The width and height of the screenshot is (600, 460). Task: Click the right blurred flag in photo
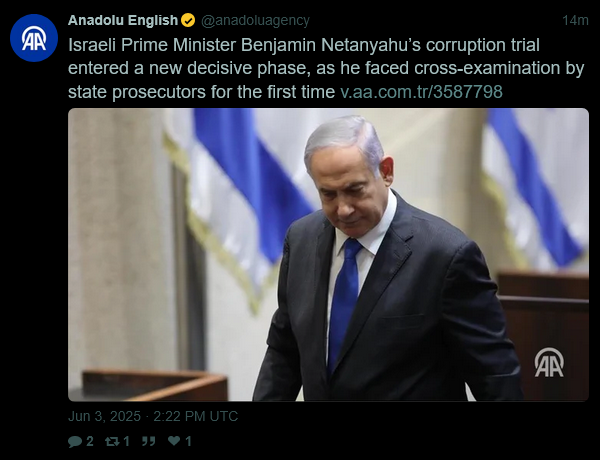click(x=536, y=189)
